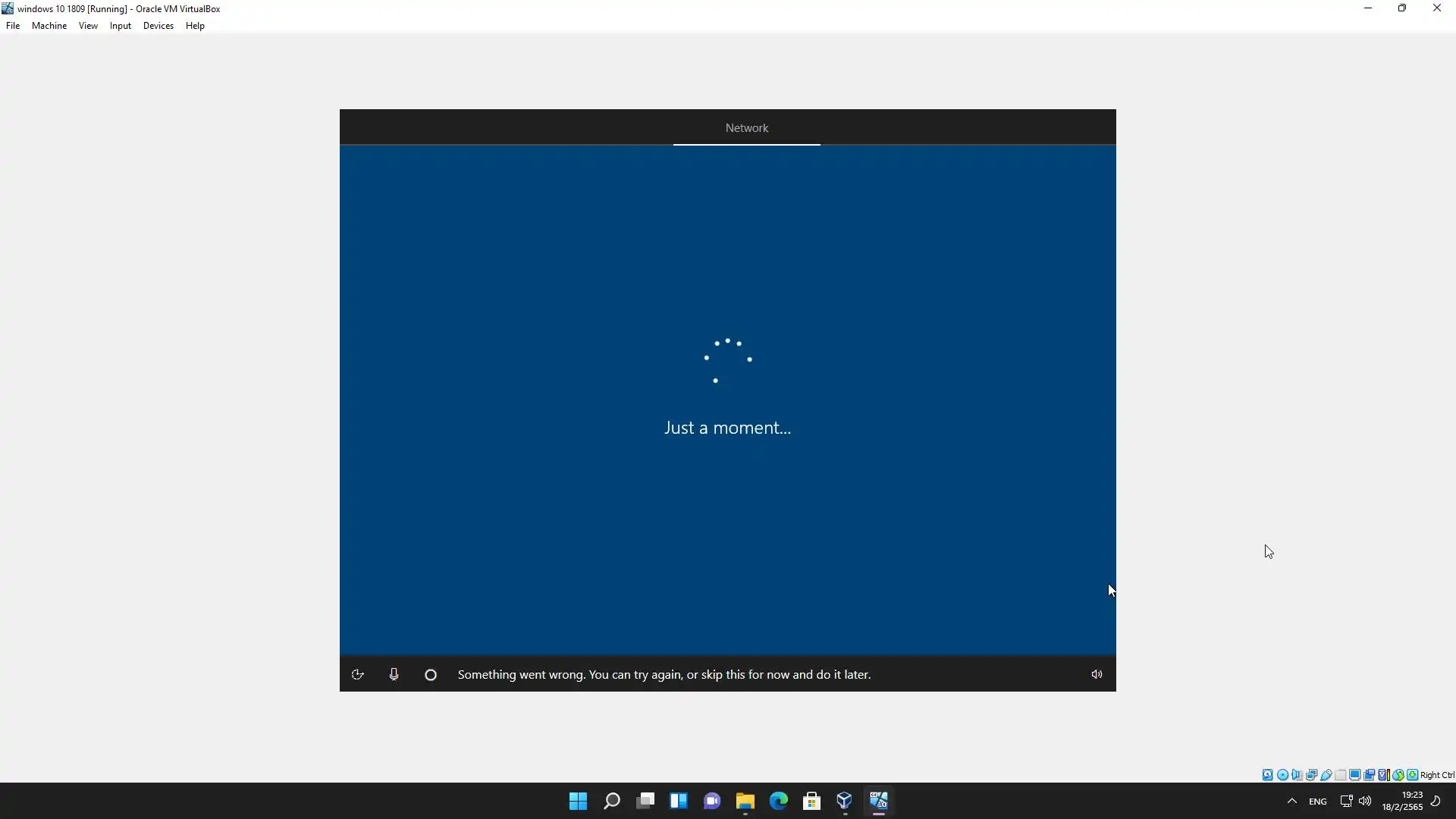Click the optical drive status icon
Viewport: 1456px width, 819px height.
click(1282, 775)
